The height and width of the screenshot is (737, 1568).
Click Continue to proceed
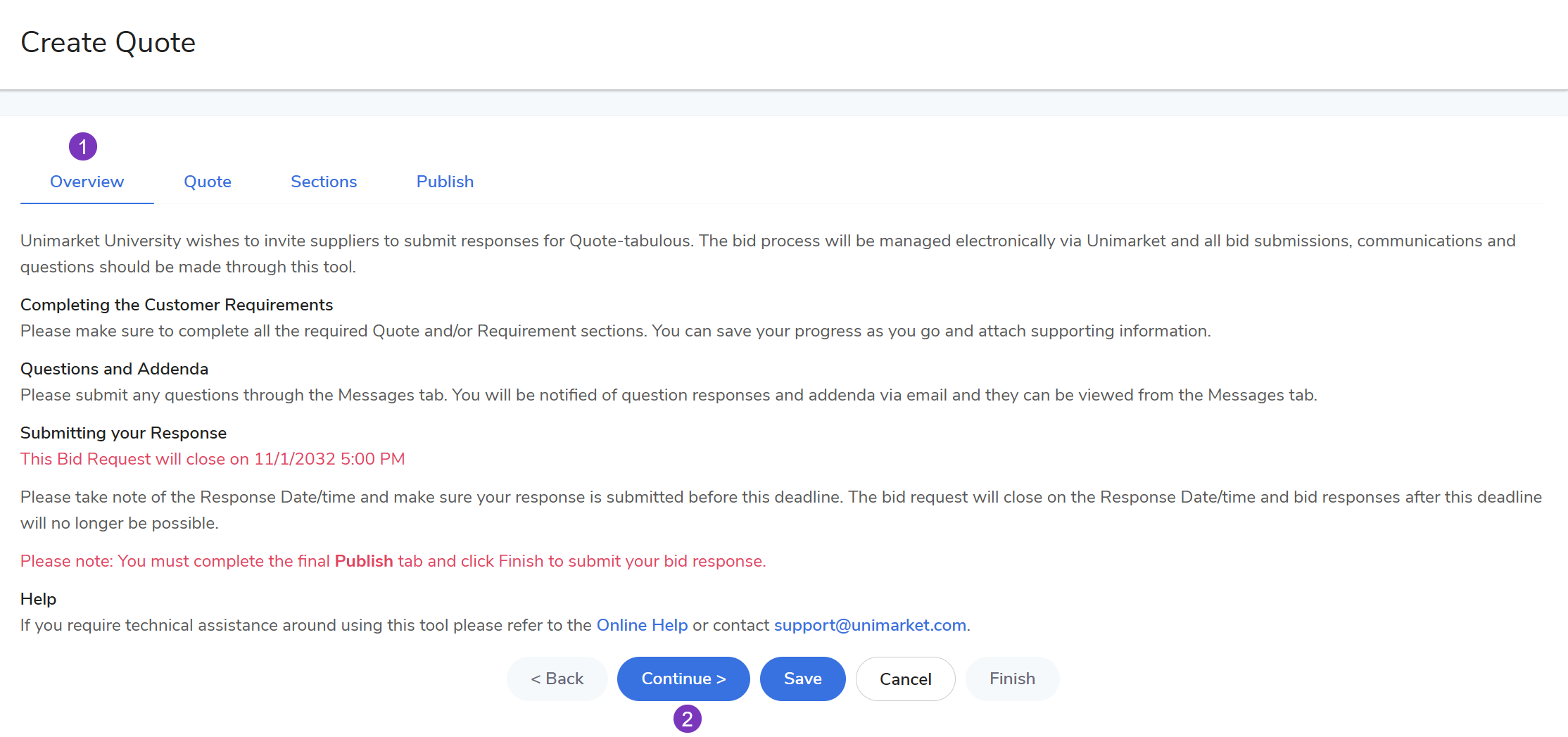[x=683, y=679]
